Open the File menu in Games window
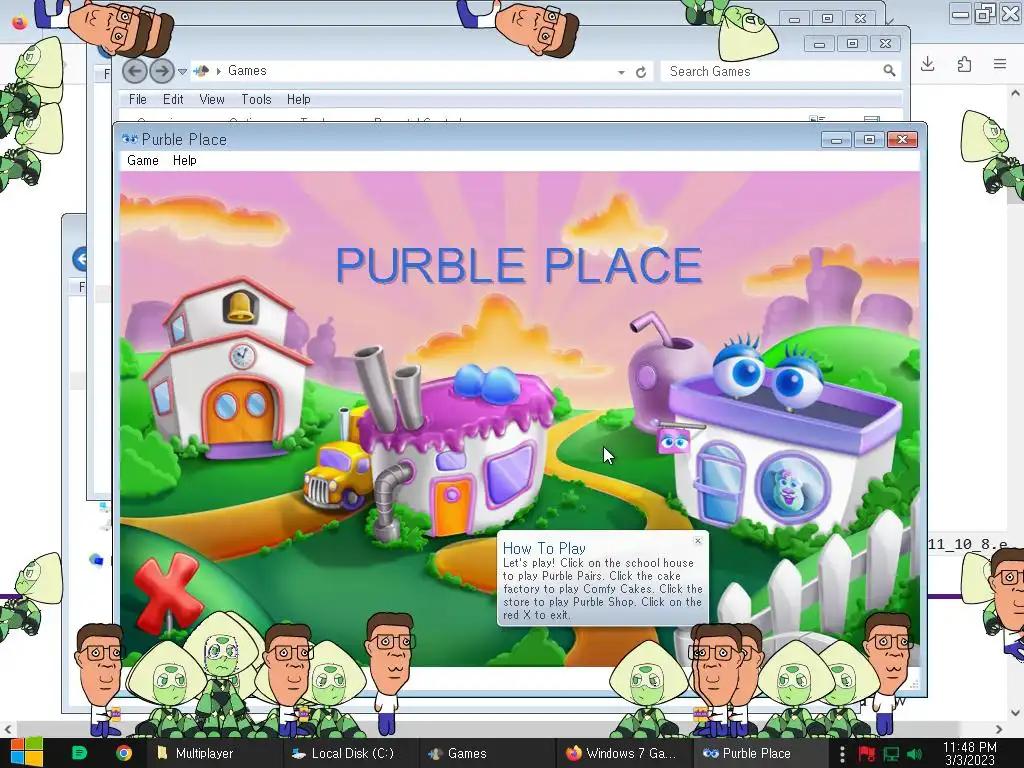The height and width of the screenshot is (768, 1024). [137, 99]
